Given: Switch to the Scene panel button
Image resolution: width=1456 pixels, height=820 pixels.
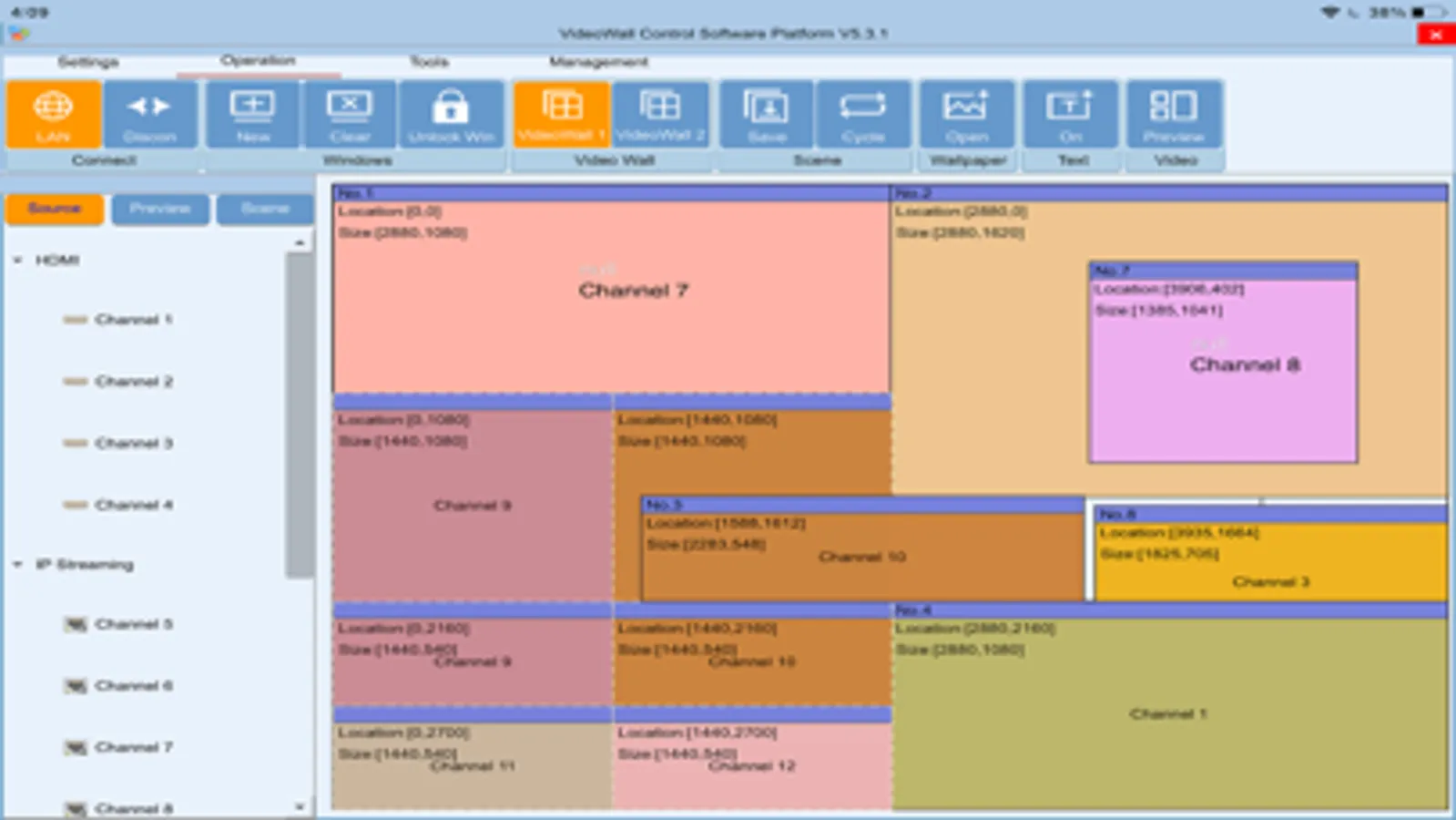Looking at the screenshot, I should [265, 209].
